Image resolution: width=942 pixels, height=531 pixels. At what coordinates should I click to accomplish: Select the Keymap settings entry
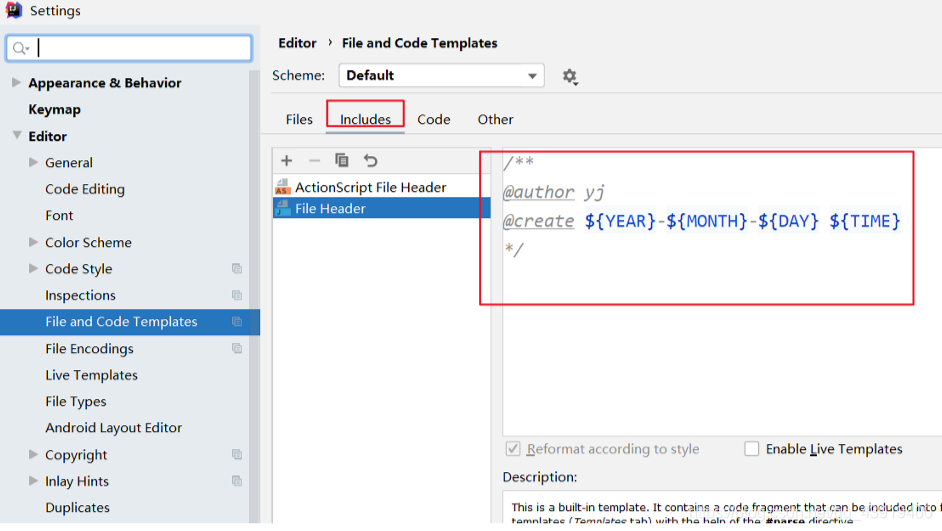tap(55, 109)
